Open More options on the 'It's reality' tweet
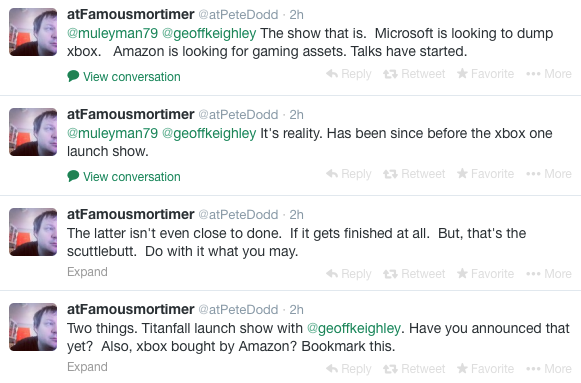This screenshot has width=581, height=383. pos(549,174)
